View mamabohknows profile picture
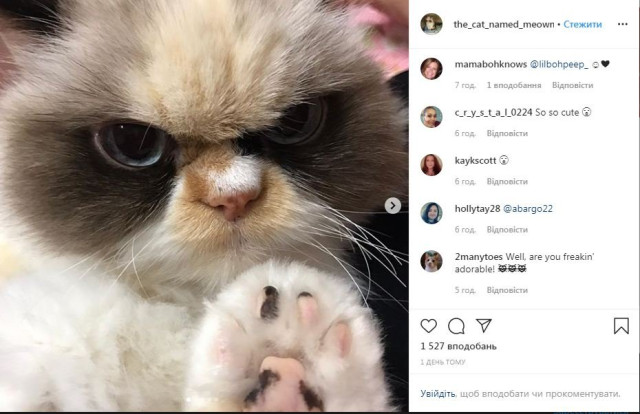Image resolution: width=640 pixels, height=414 pixels. (x=431, y=69)
